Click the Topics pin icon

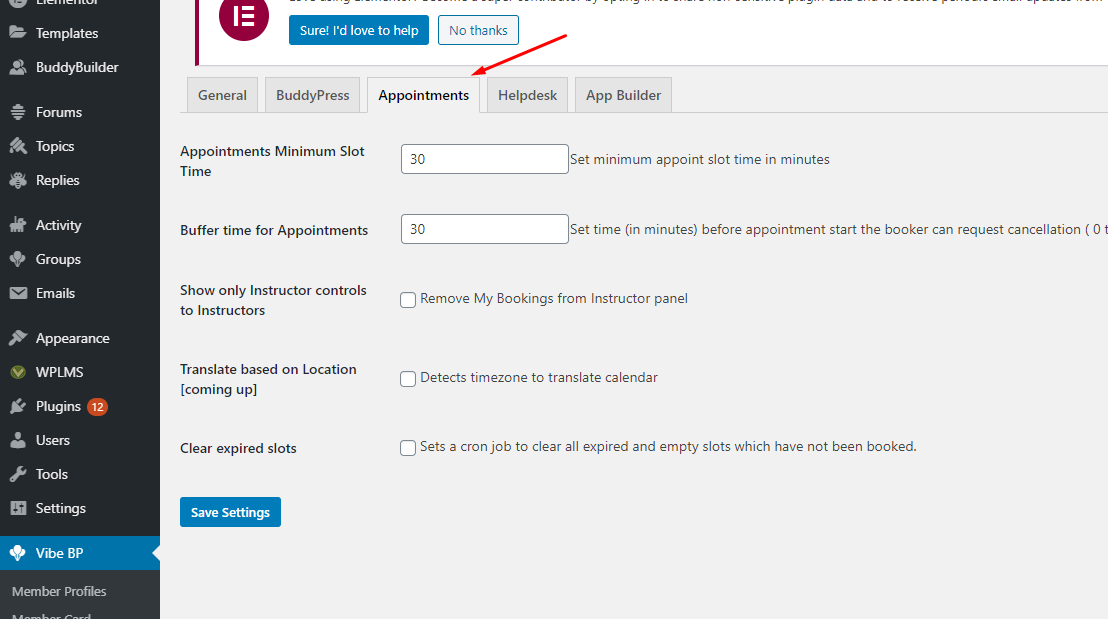tap(18, 146)
